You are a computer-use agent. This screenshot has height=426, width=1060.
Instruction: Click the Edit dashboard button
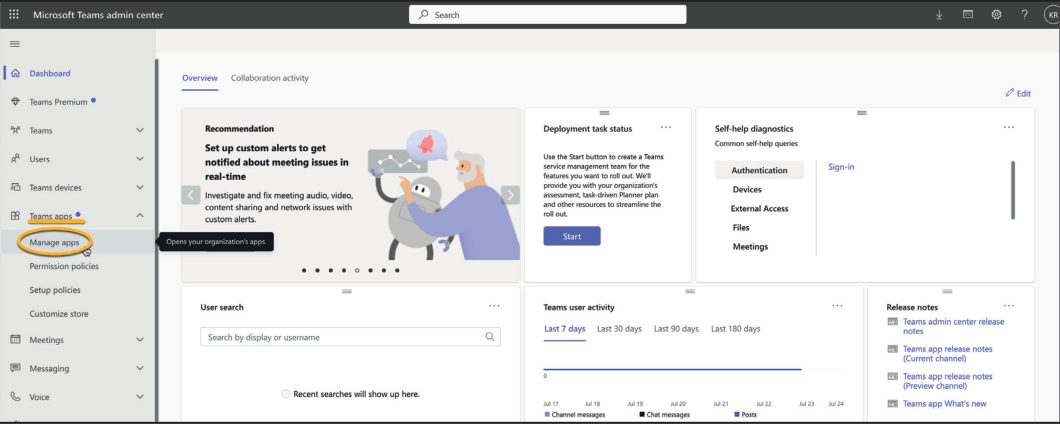[1018, 93]
